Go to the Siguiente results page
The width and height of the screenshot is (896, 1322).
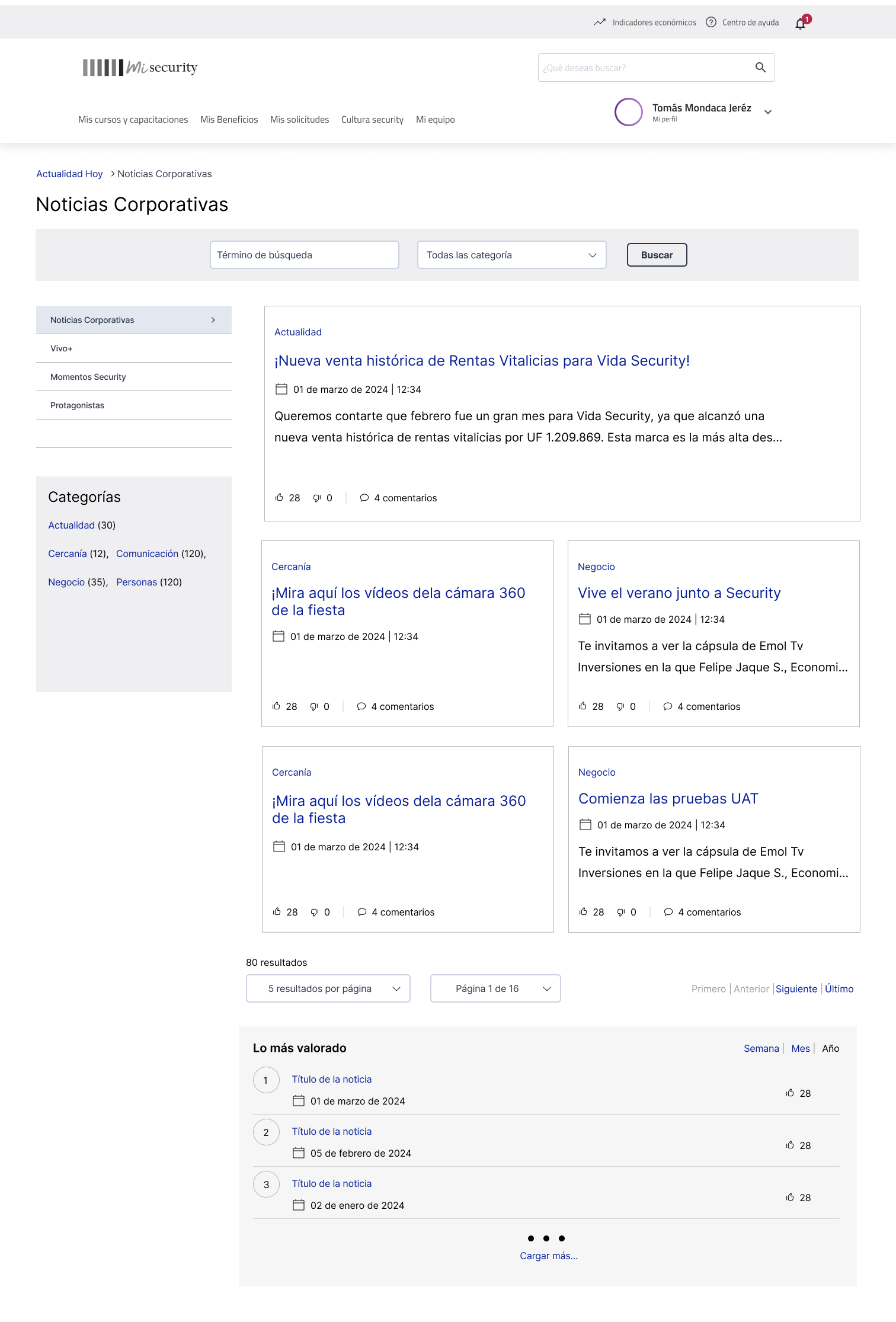point(796,988)
